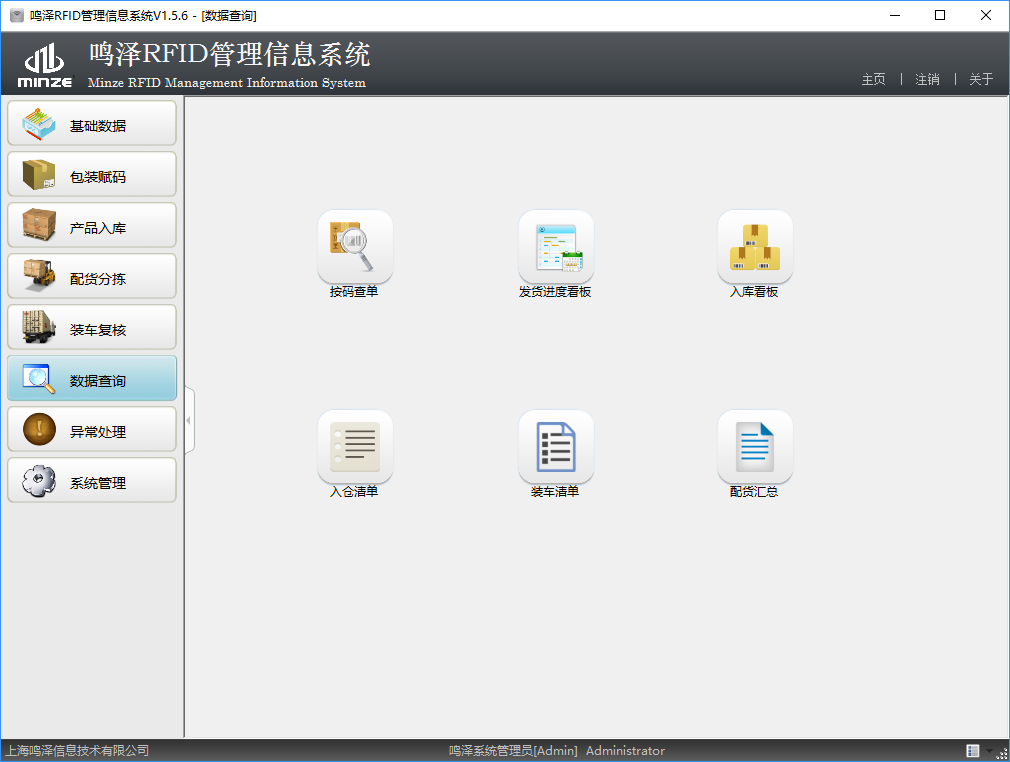The height and width of the screenshot is (762, 1010).
Task: Open the dropdown arrow in status bar
Action: [989, 751]
